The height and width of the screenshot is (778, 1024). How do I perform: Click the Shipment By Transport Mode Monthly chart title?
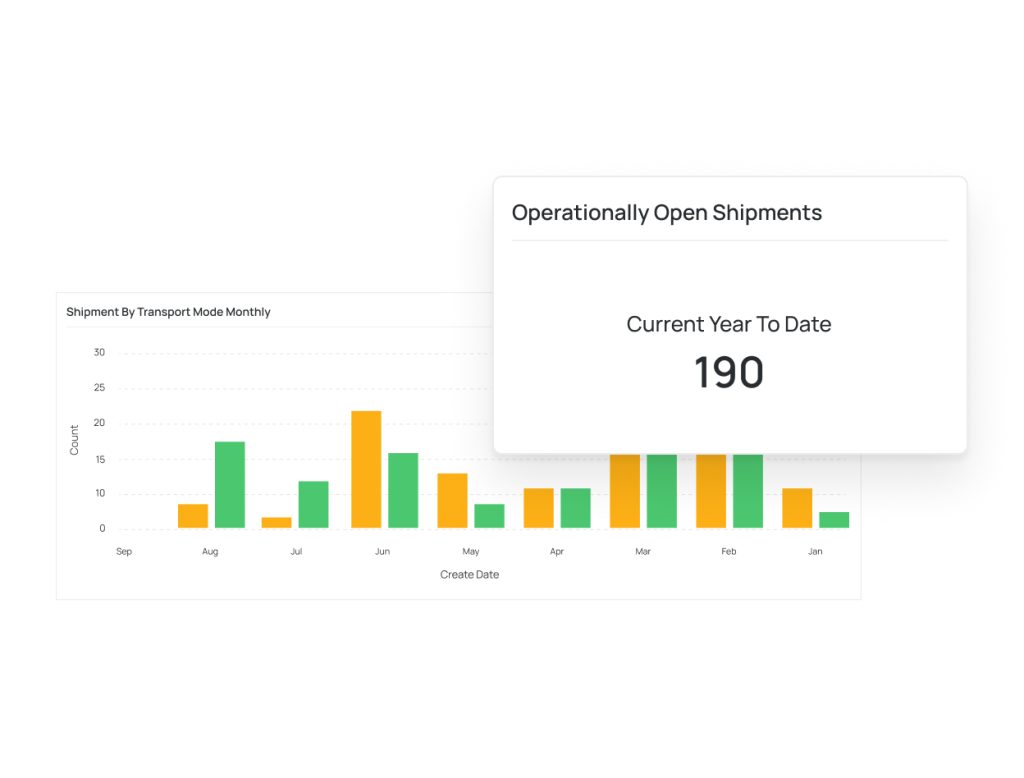click(x=168, y=311)
